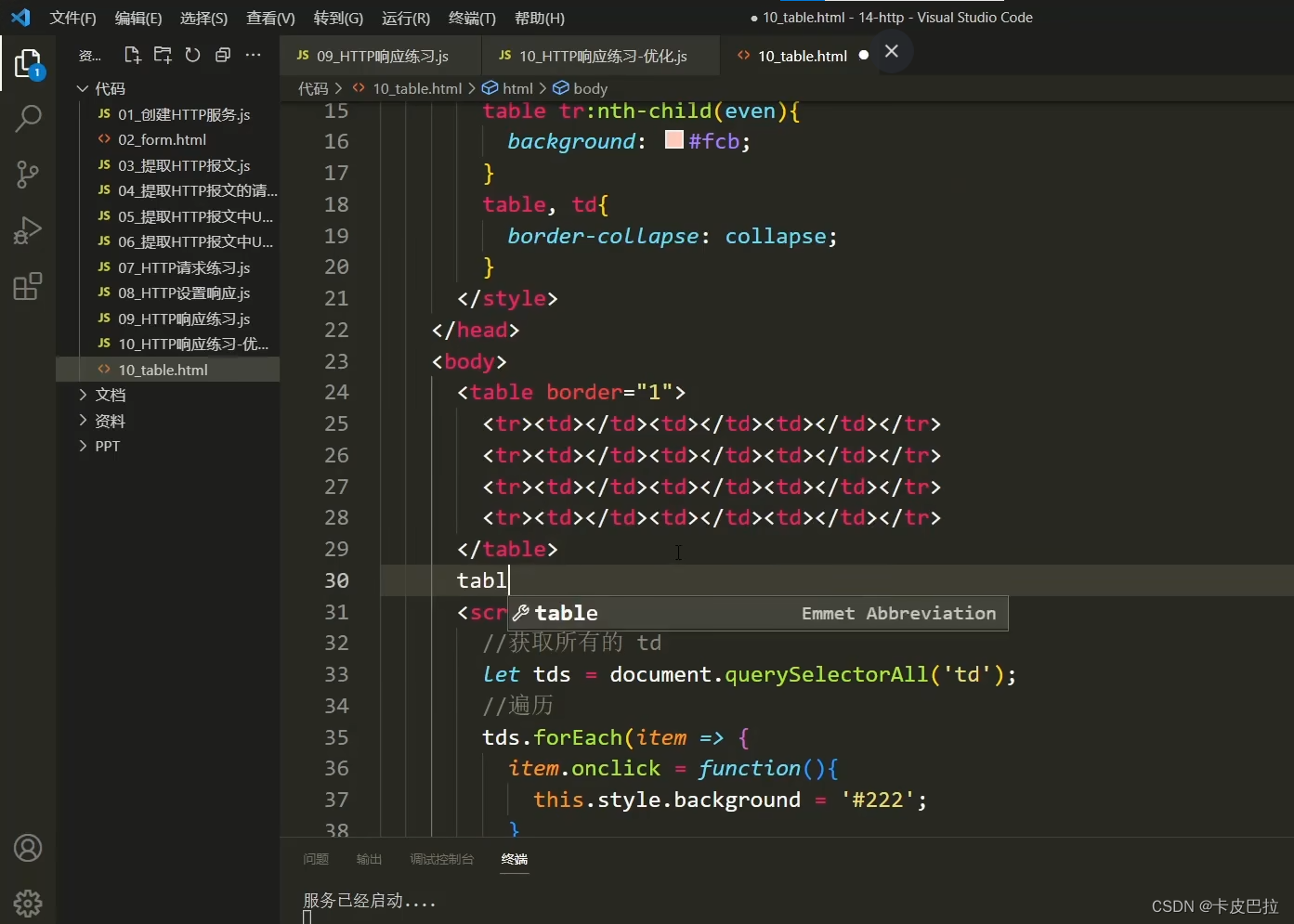This screenshot has height=924, width=1294.
Task: Open the explorer more actions ellipsis
Action: [253, 55]
